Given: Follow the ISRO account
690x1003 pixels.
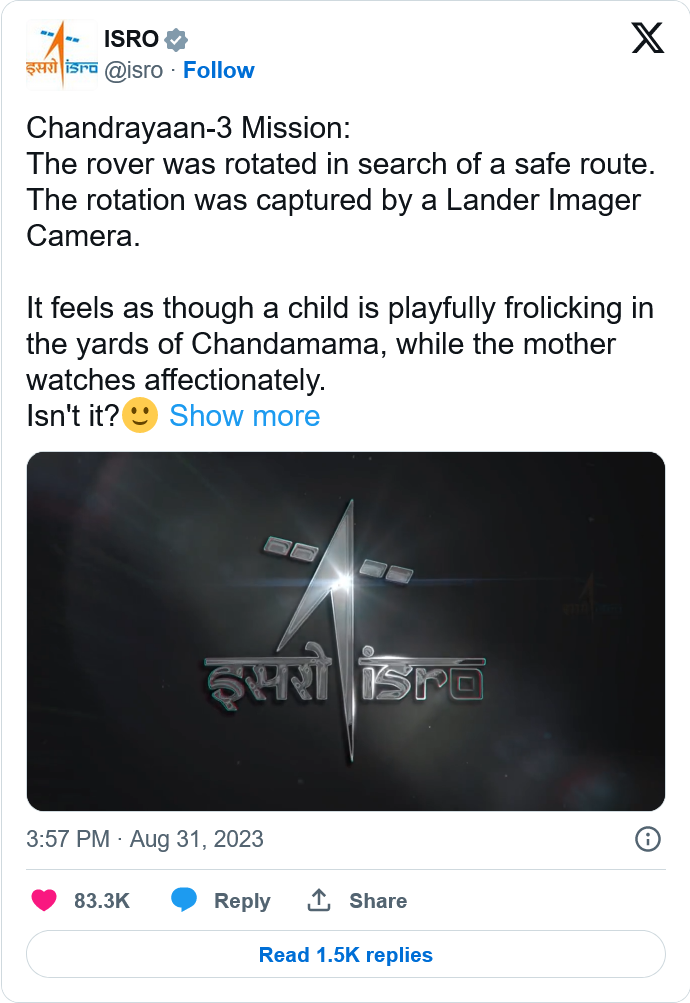Looking at the screenshot, I should point(218,70).
